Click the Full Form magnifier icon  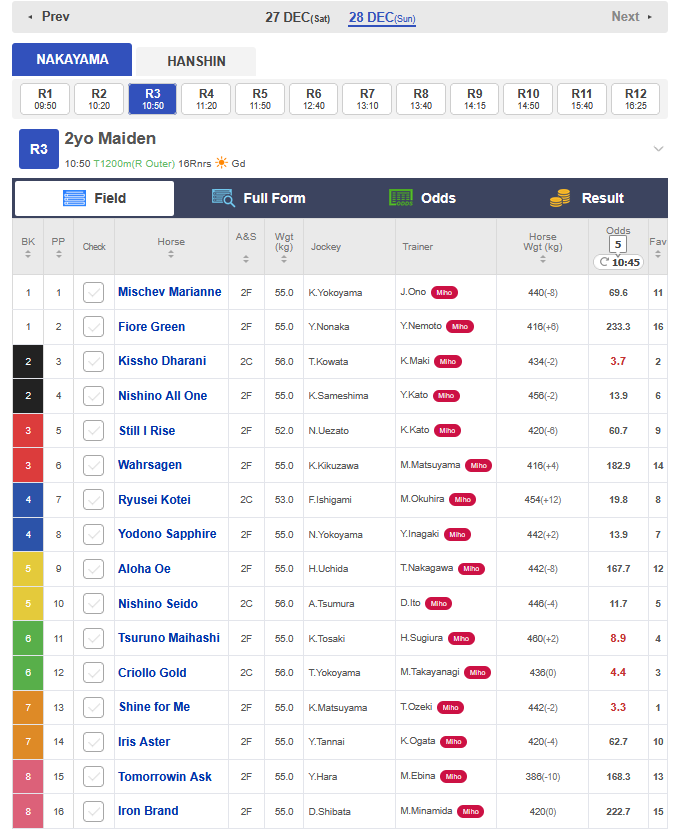click(223, 198)
